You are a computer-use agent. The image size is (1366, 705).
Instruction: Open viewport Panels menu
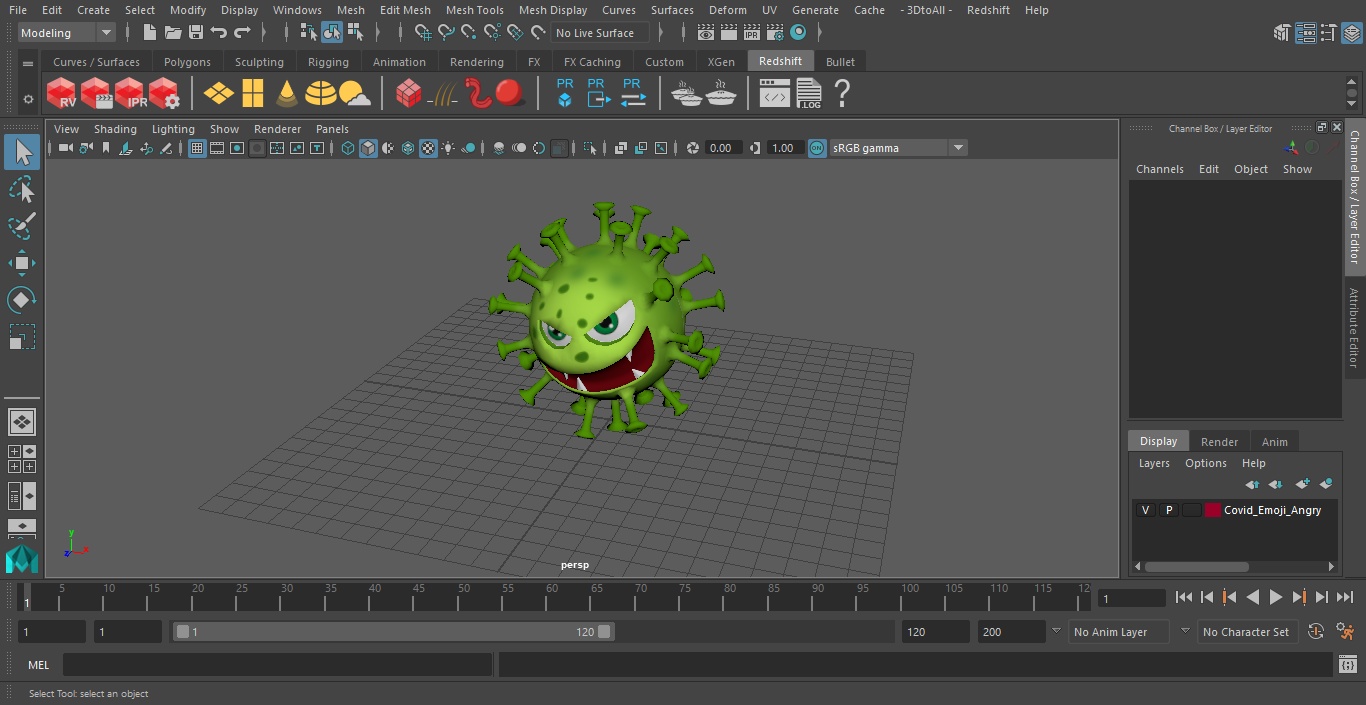[x=332, y=129]
